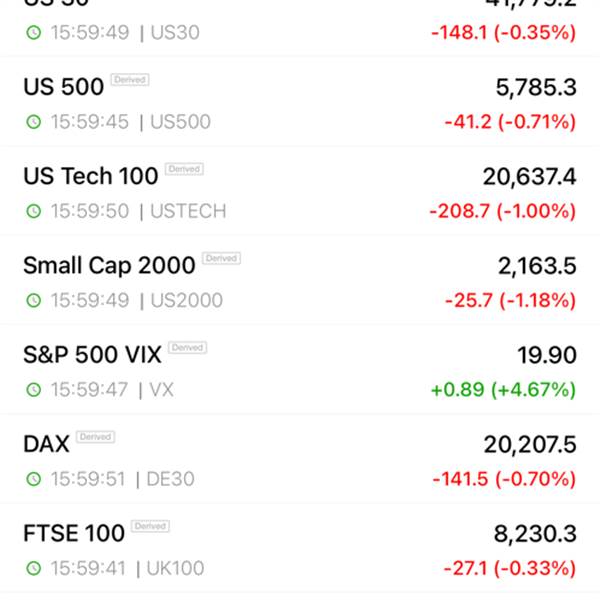Tap the clock icon next to USTECH
Screen dimensions: 600x600
click(x=34, y=211)
